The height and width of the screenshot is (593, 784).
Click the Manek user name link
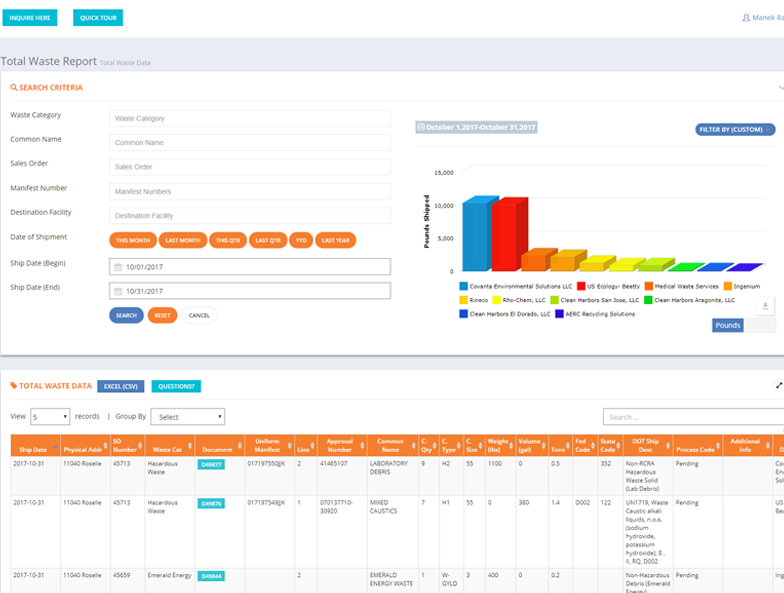pos(768,18)
